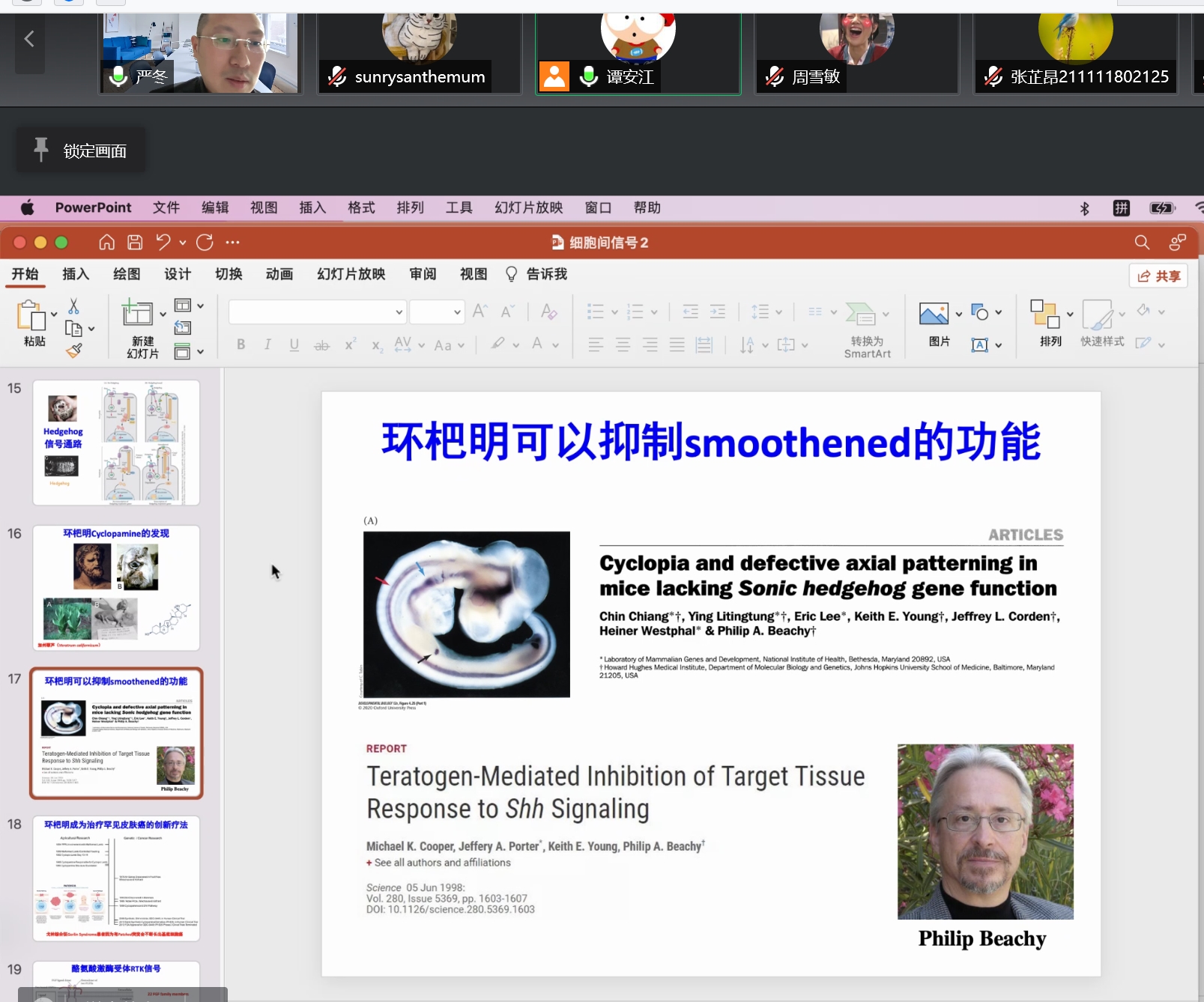The image size is (1204, 1002).
Task: Open the shape fill color picker
Action: tap(1143, 311)
